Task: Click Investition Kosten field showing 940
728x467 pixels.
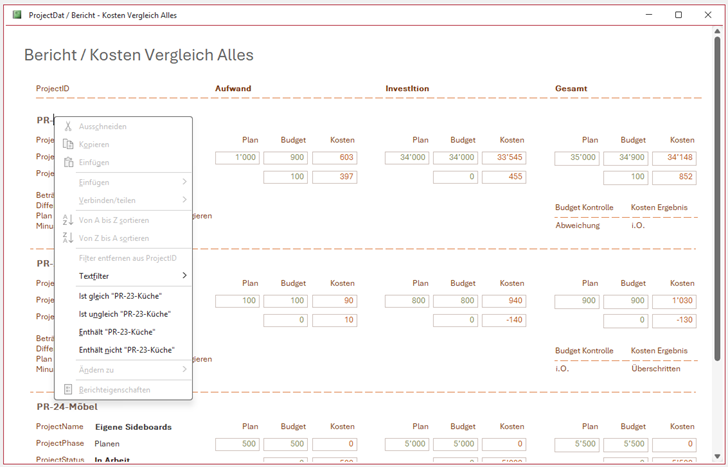Action: (504, 301)
